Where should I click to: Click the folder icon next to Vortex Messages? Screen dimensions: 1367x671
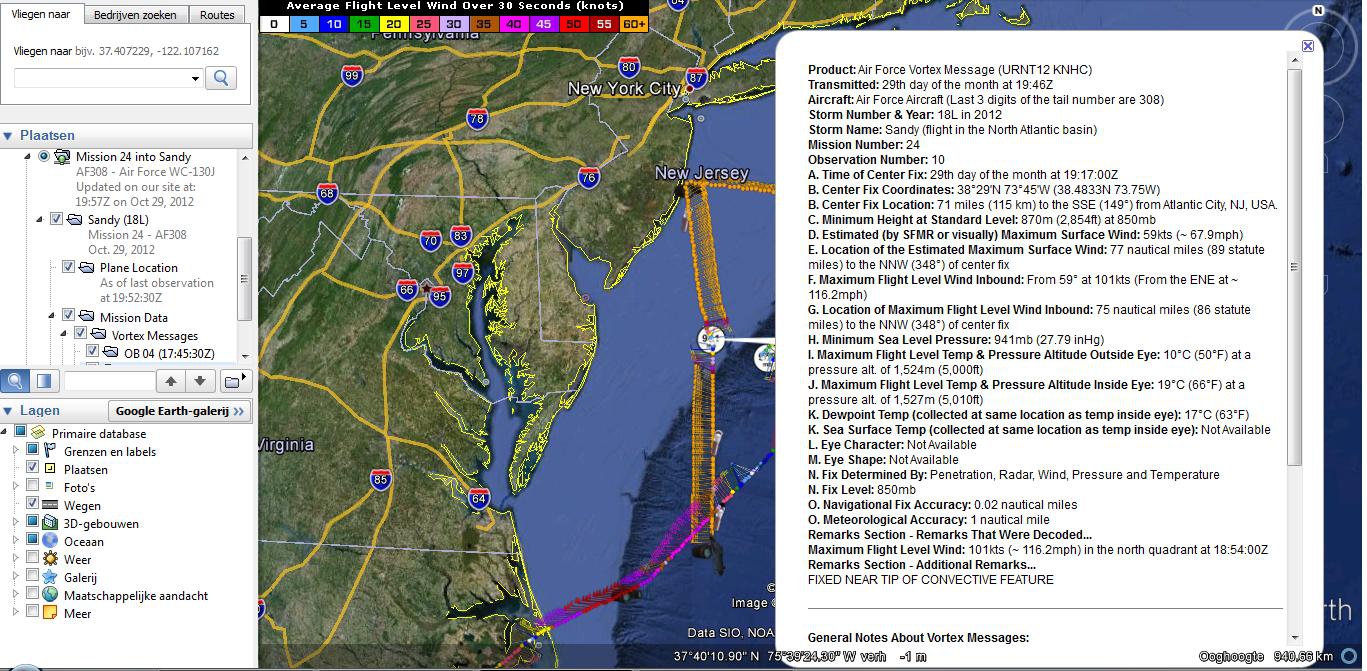point(99,335)
